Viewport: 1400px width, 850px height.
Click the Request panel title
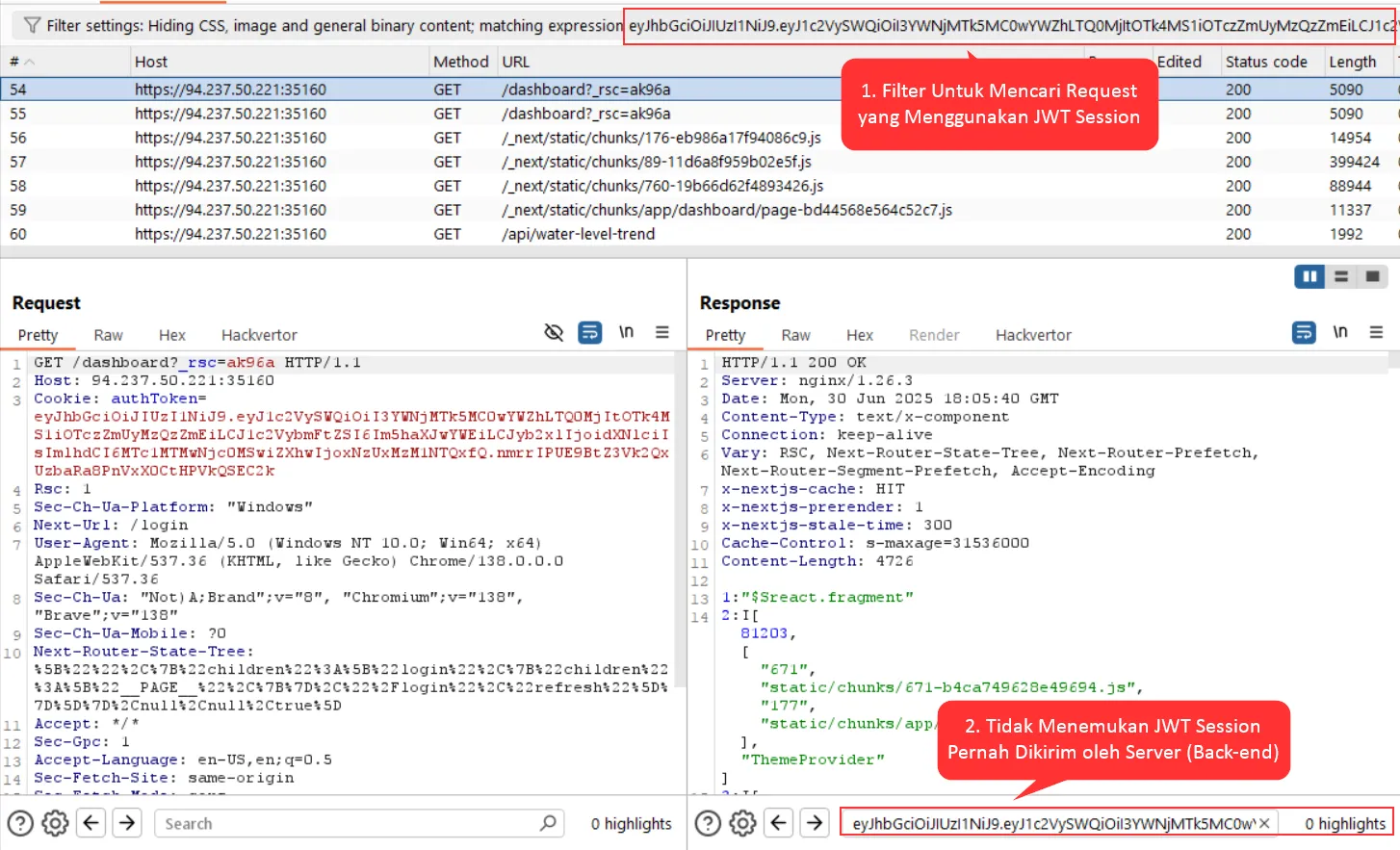[46, 302]
